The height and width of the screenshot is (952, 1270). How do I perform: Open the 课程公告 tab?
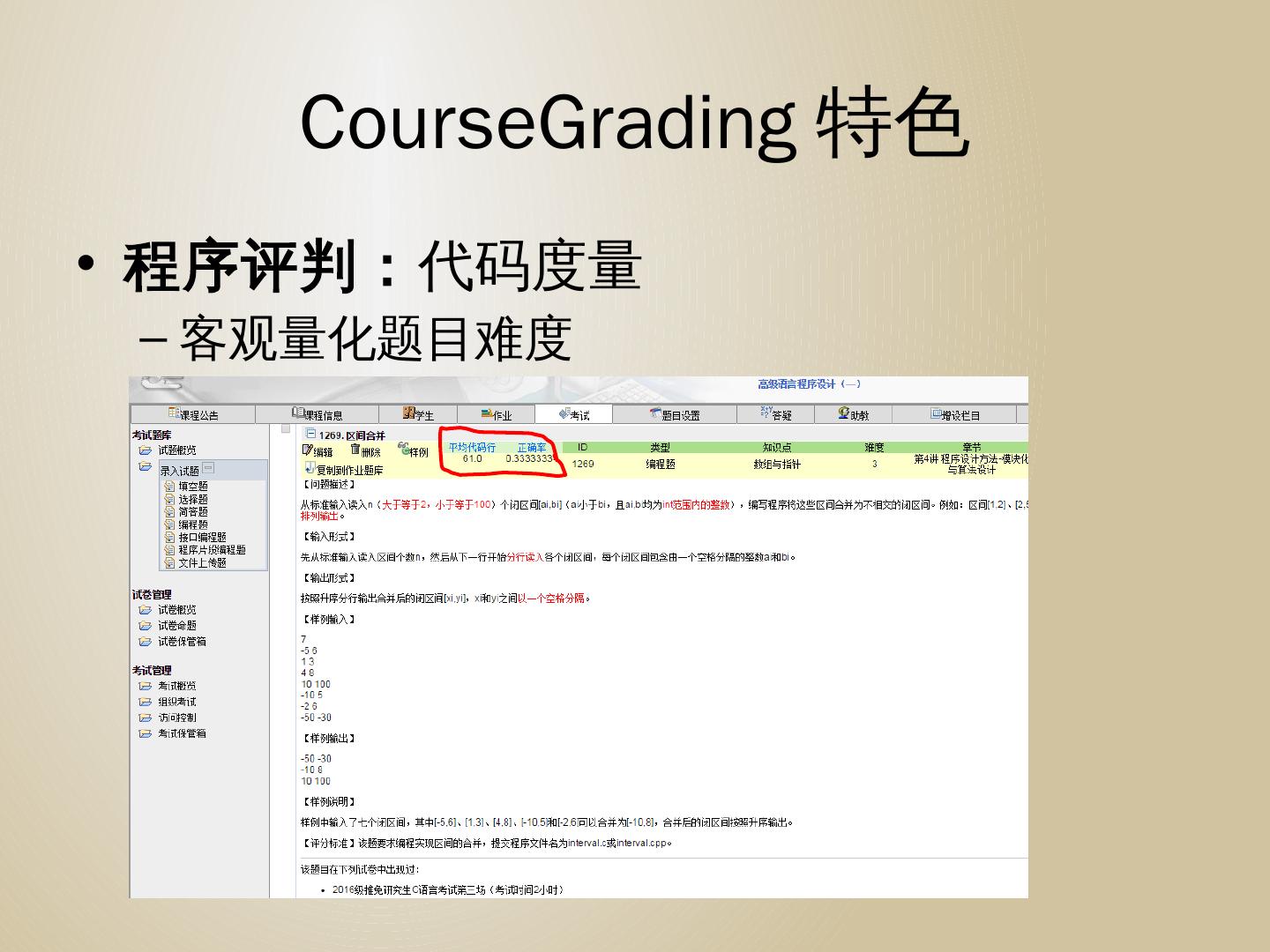pos(193,414)
